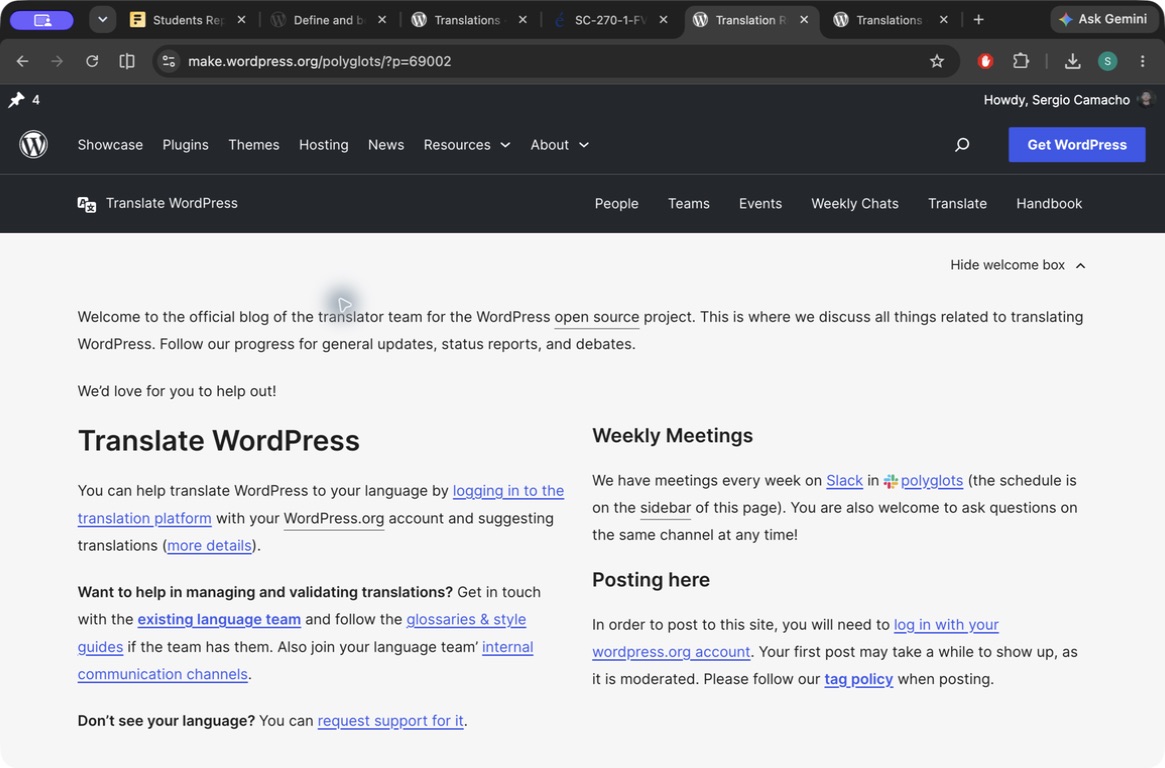Click the Translate WordPress site title
Viewport: 1165px width, 768px height.
click(172, 203)
